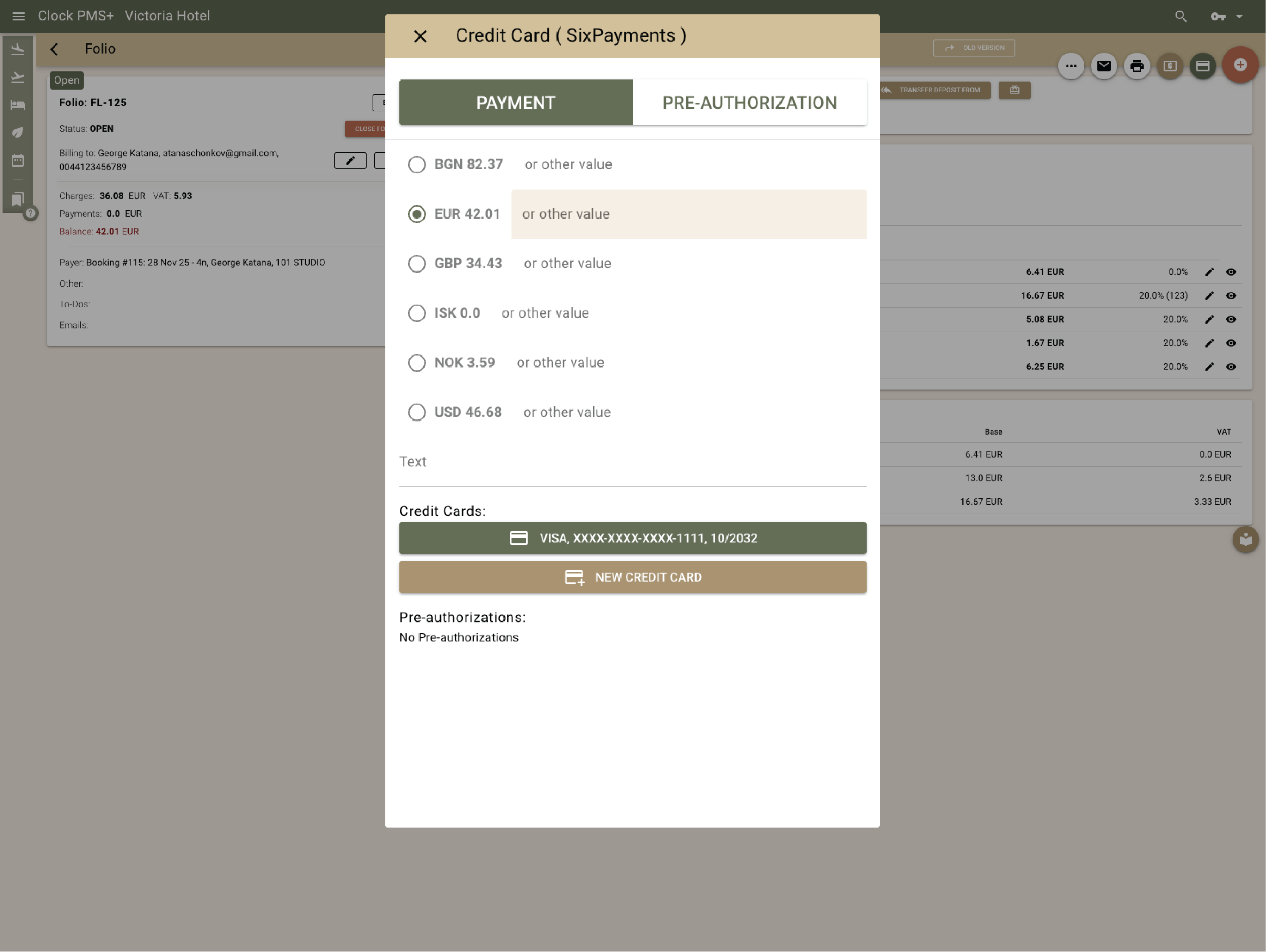This screenshot has width=1266, height=952.
Task: Click the green housekeeping leaf sidebar icon
Action: click(18, 132)
